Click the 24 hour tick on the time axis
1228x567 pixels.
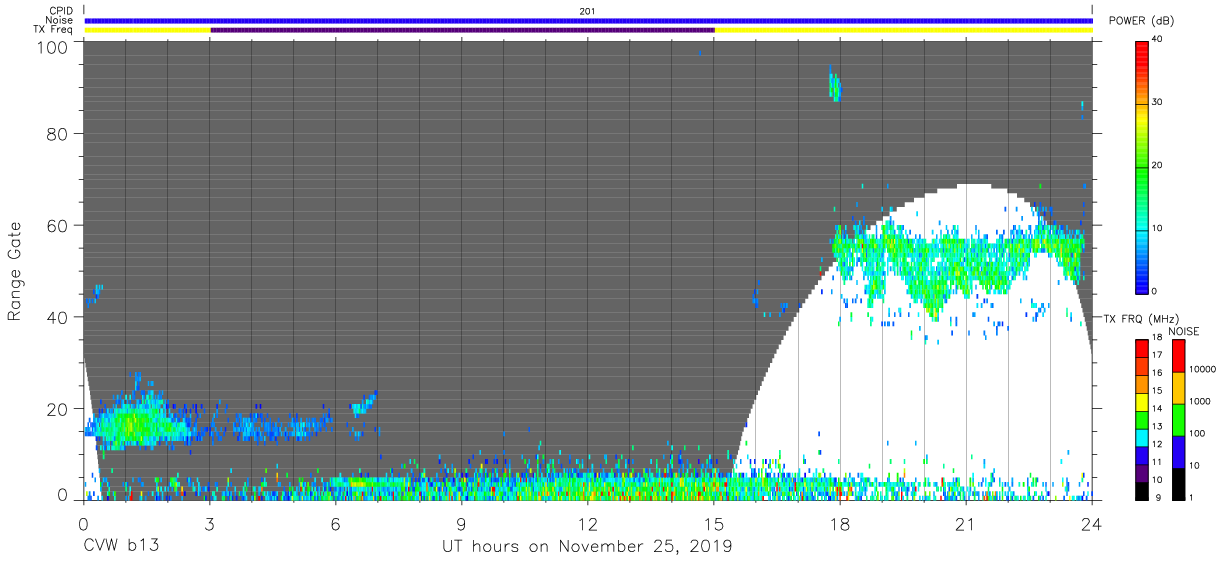1092,523
